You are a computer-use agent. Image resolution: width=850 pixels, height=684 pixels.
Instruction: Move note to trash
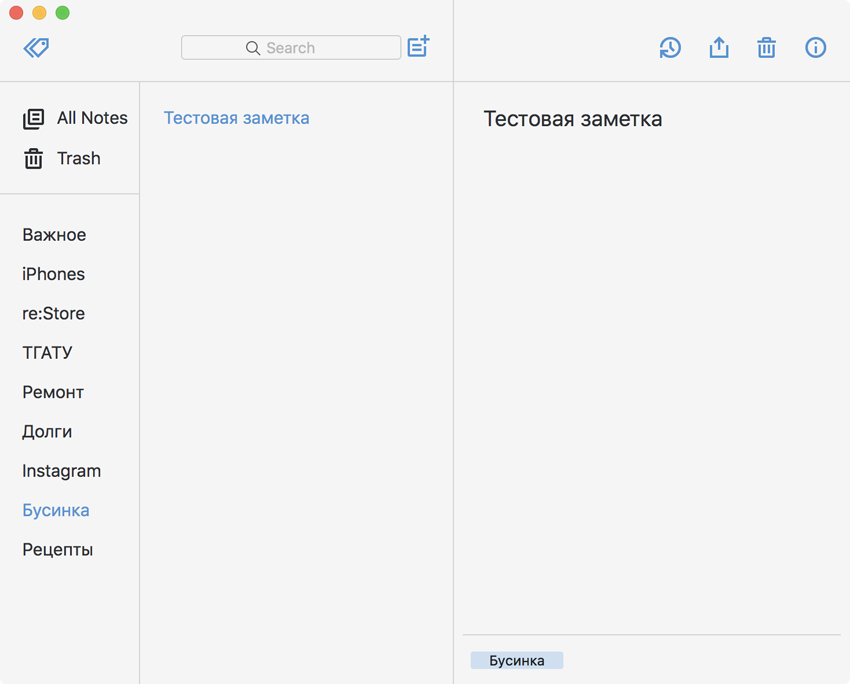[x=767, y=47]
